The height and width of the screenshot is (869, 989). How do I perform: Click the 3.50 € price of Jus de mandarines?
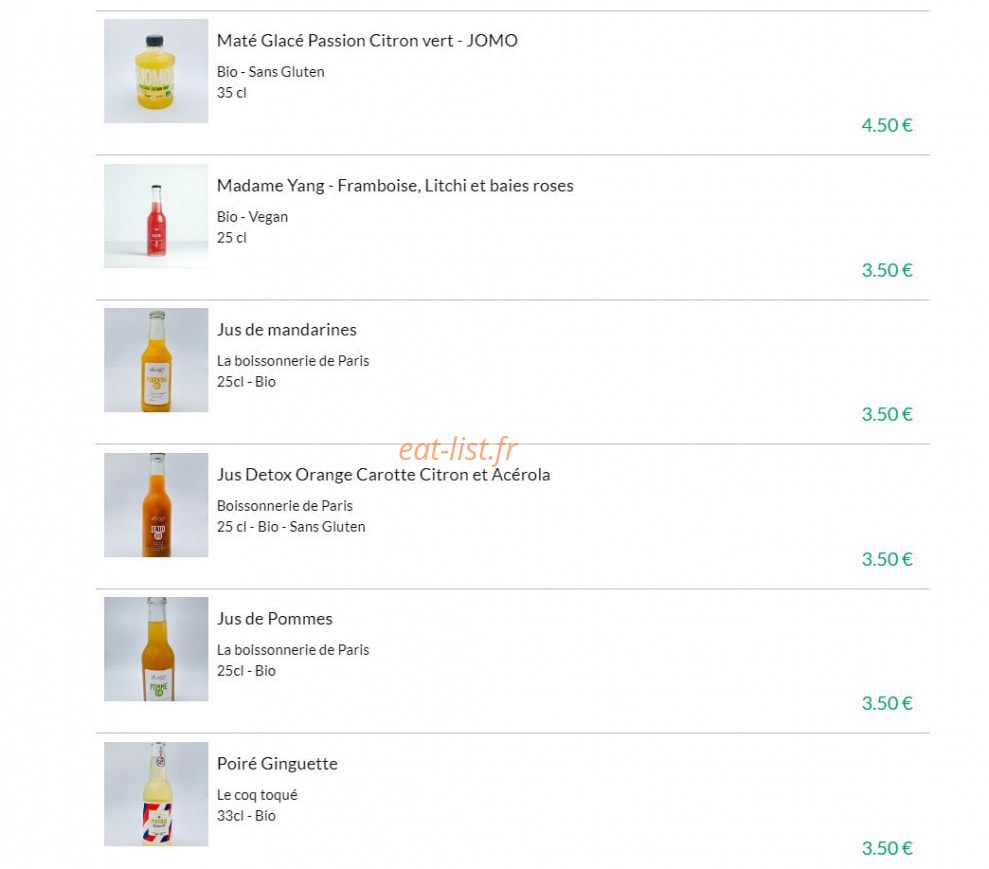point(887,414)
